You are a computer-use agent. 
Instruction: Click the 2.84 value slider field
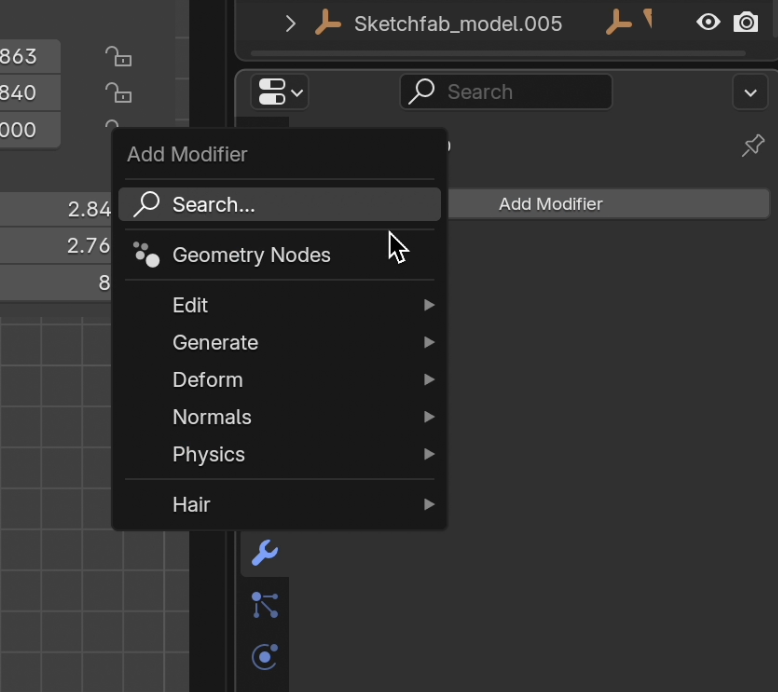click(58, 209)
